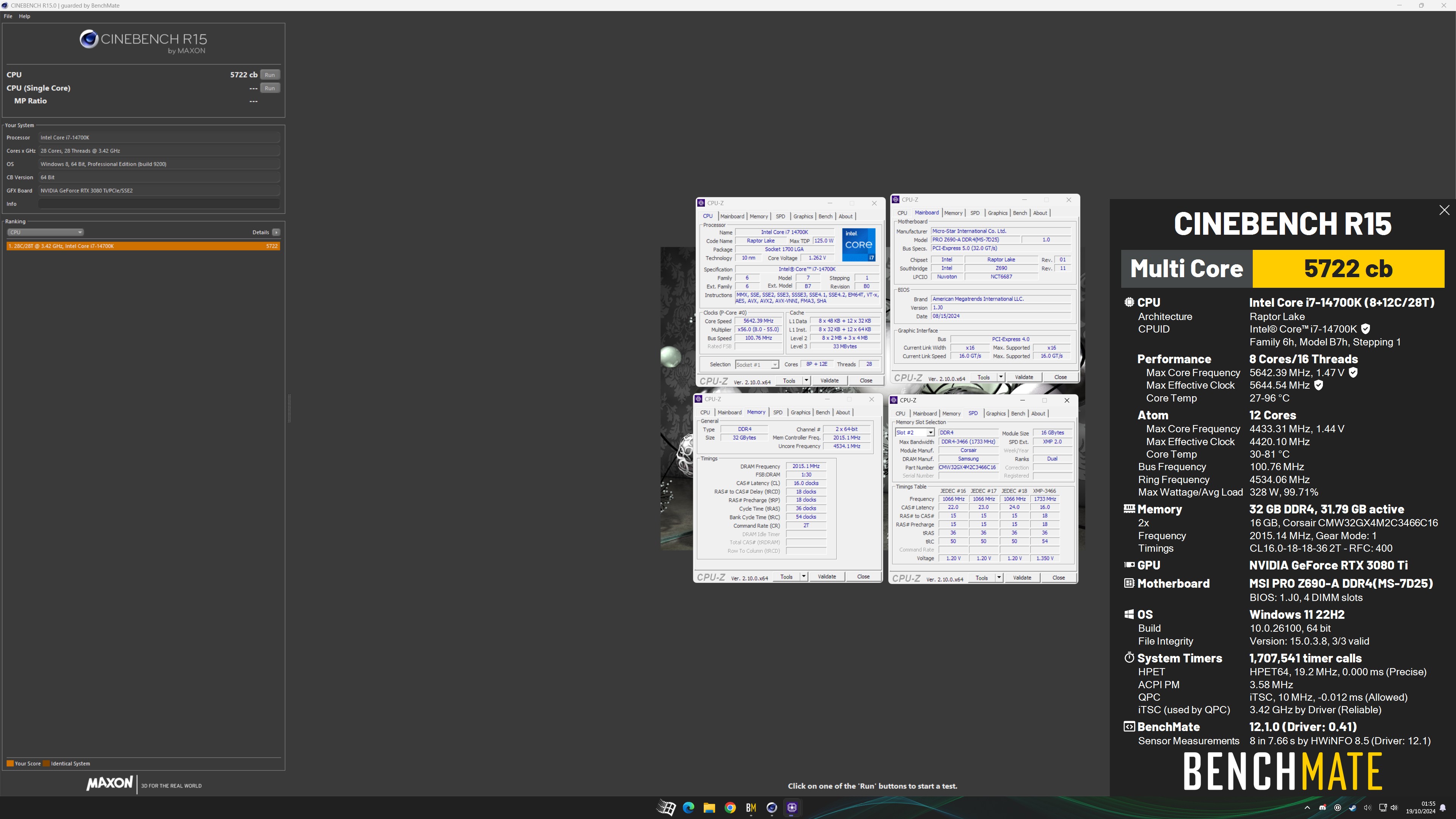1456x819 pixels.
Task: Click Intel Core i7 logo in CPU-Z
Action: click(858, 244)
